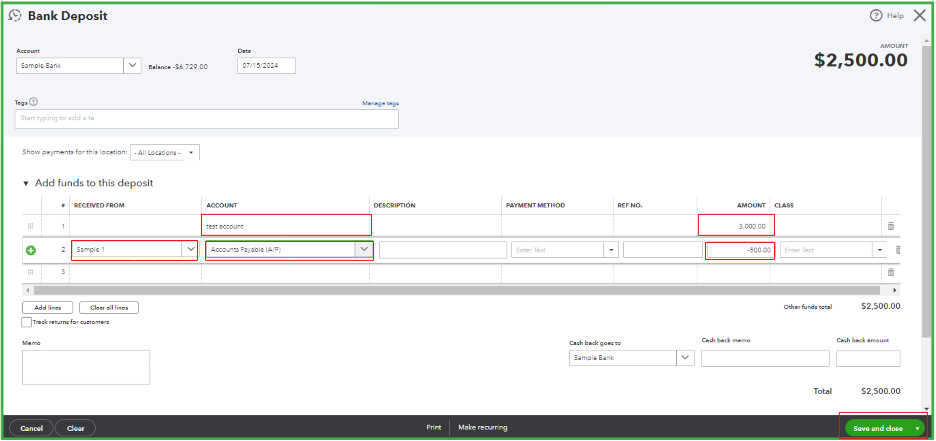
Task: Delete row 3 using trash icon
Action: click(891, 272)
